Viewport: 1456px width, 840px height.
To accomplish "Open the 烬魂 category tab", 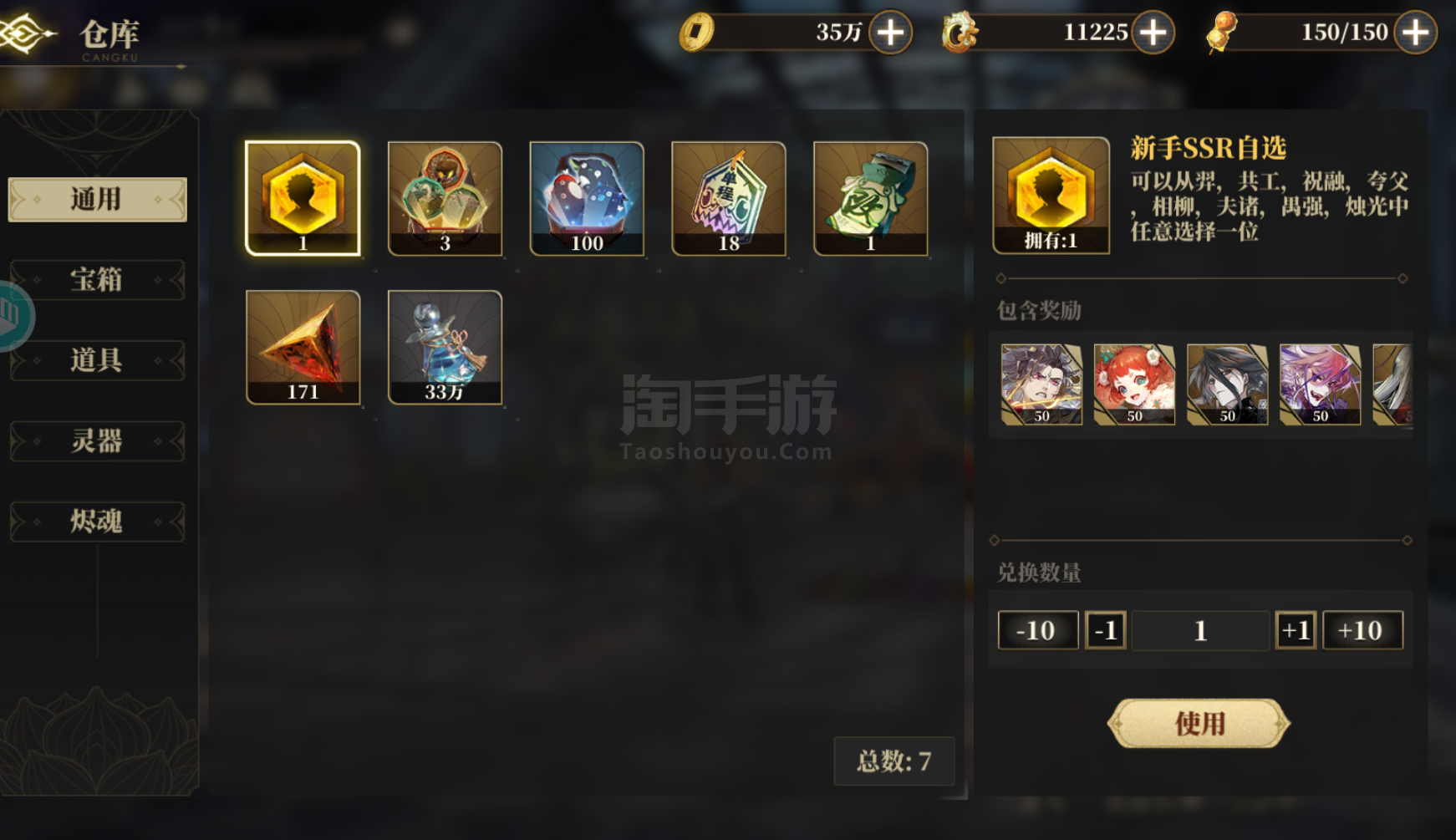I will point(97,522).
